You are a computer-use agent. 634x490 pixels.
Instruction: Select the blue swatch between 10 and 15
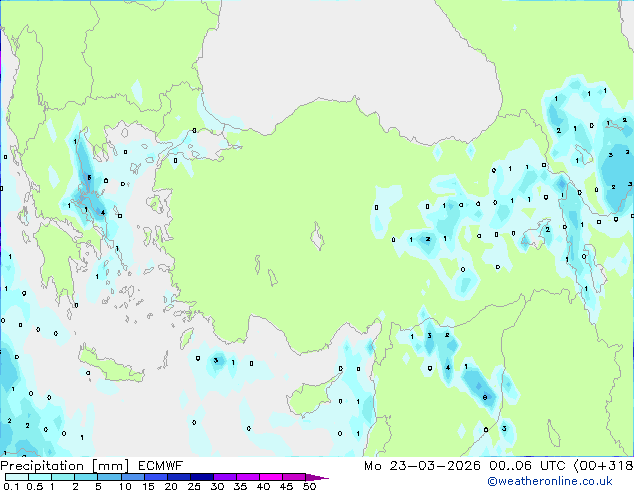coord(133,477)
